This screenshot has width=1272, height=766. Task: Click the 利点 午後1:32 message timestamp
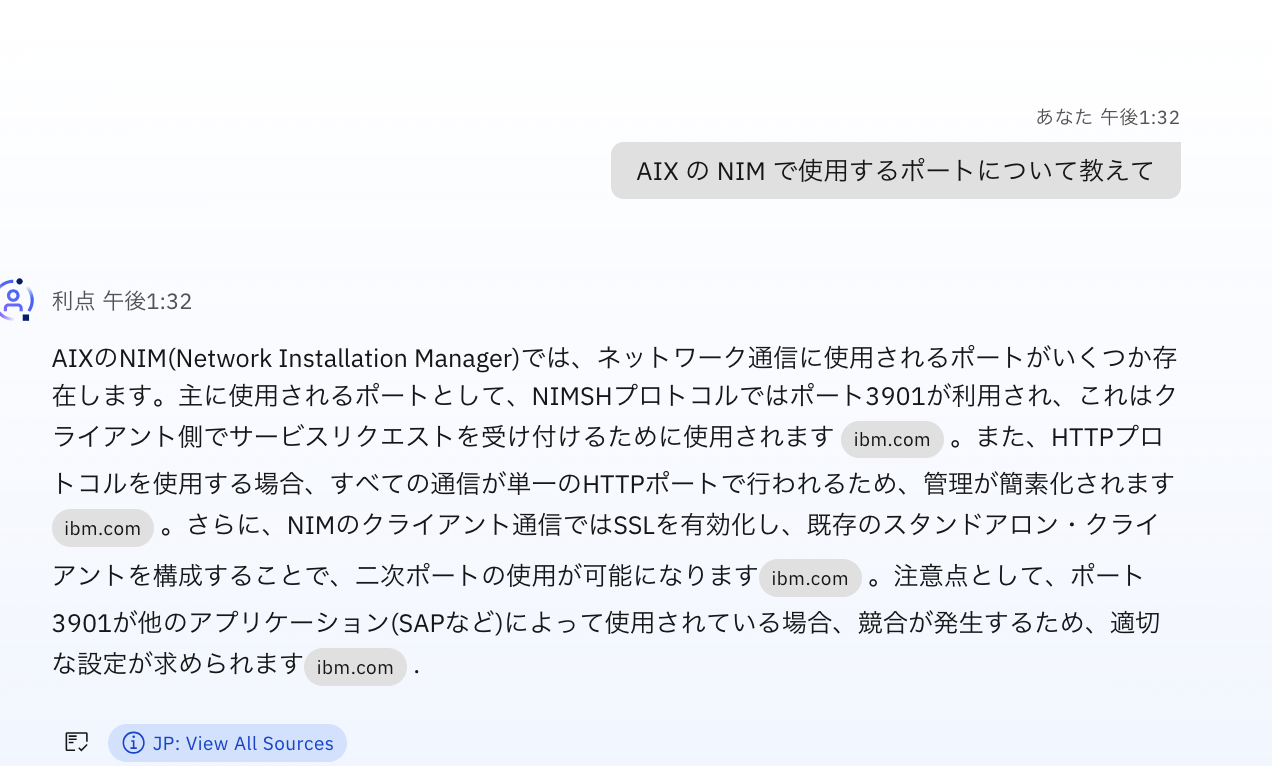click(x=146, y=300)
